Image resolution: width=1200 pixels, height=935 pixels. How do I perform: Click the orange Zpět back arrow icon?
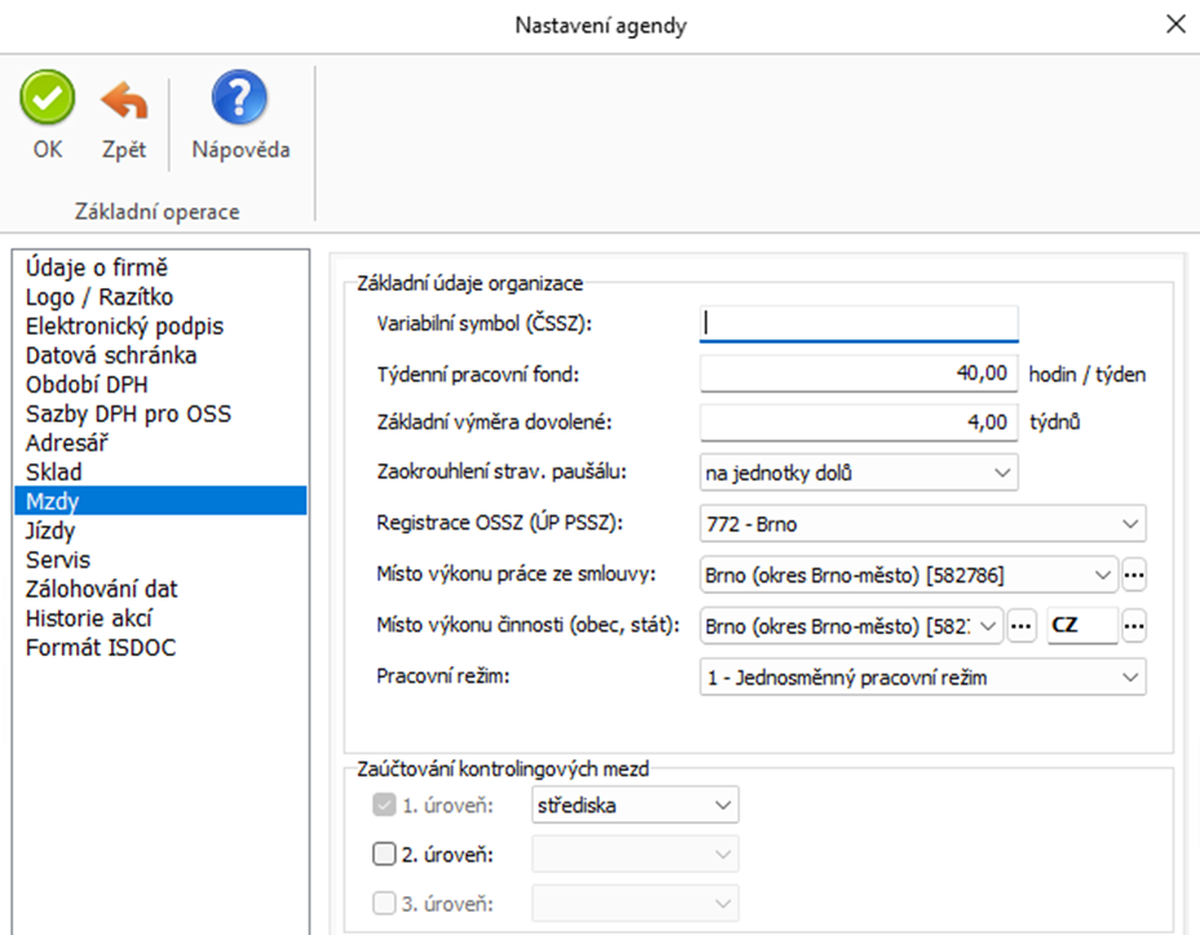(x=124, y=100)
